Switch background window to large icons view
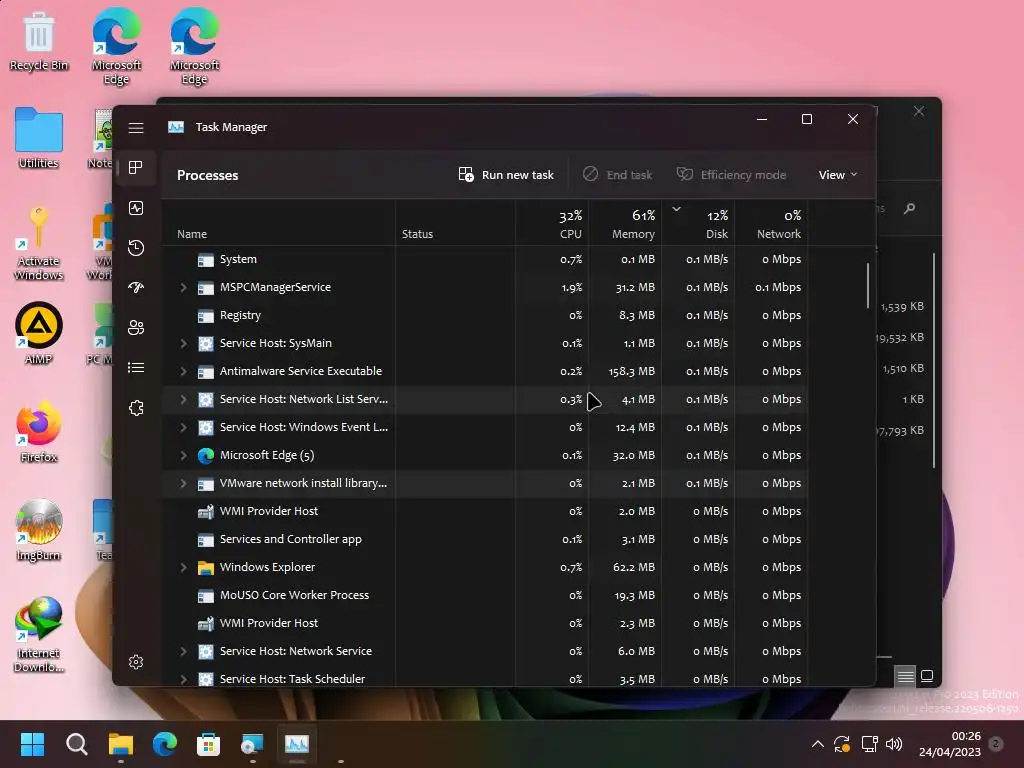Viewport: 1024px width, 768px height. coord(927,676)
